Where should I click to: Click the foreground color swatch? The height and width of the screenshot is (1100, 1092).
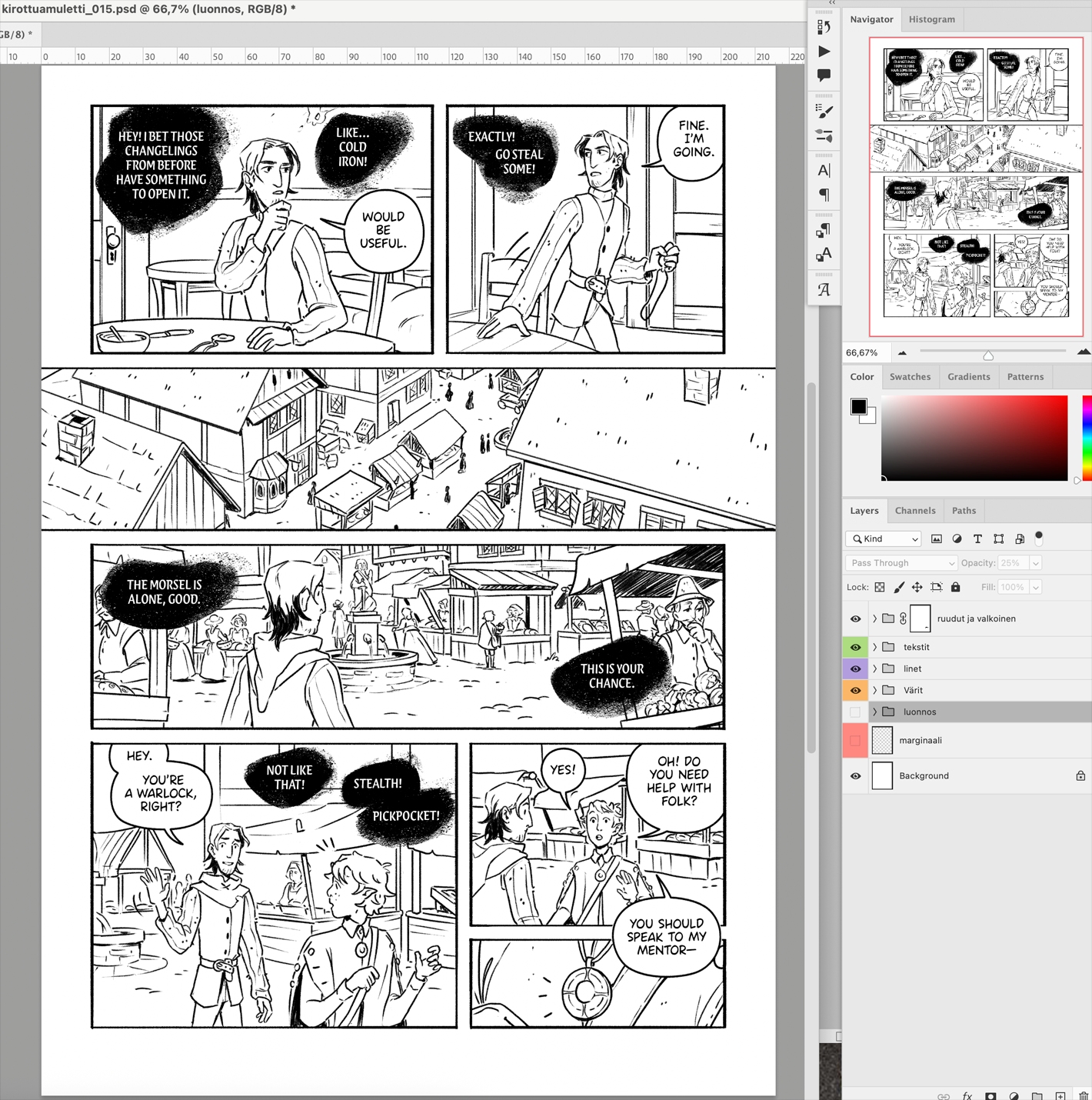pos(858,406)
